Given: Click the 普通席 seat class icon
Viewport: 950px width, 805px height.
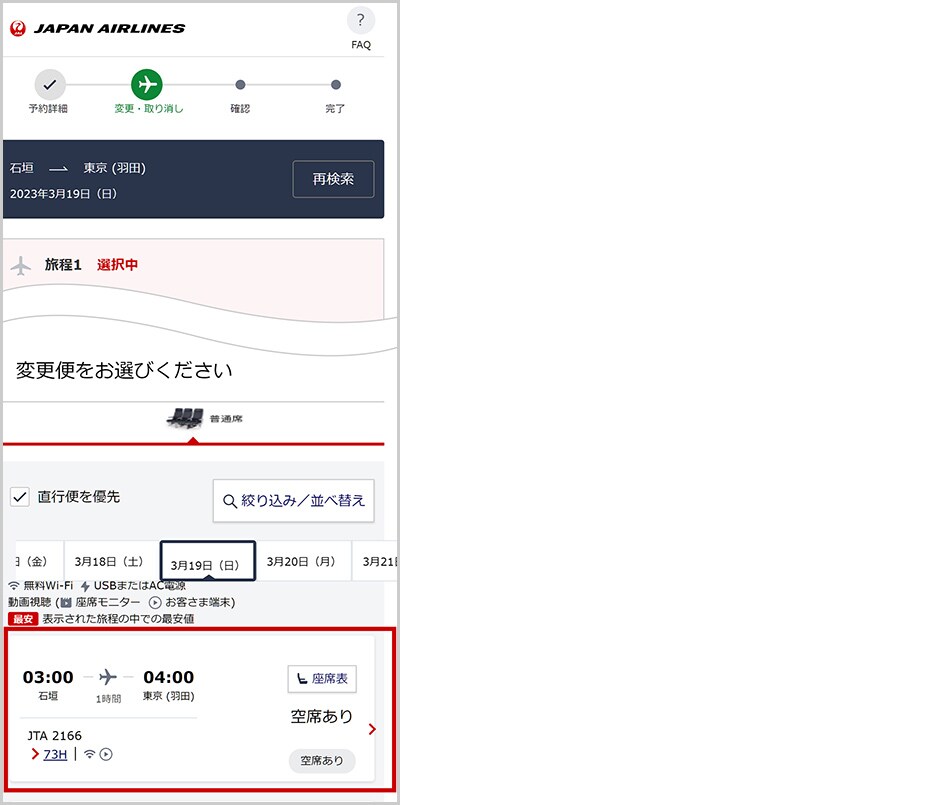Looking at the screenshot, I should click(x=187, y=419).
